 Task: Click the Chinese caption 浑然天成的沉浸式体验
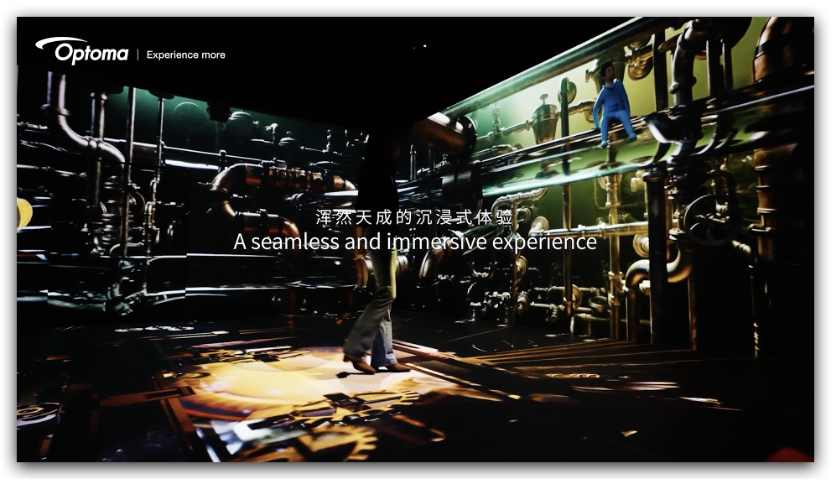414,217
